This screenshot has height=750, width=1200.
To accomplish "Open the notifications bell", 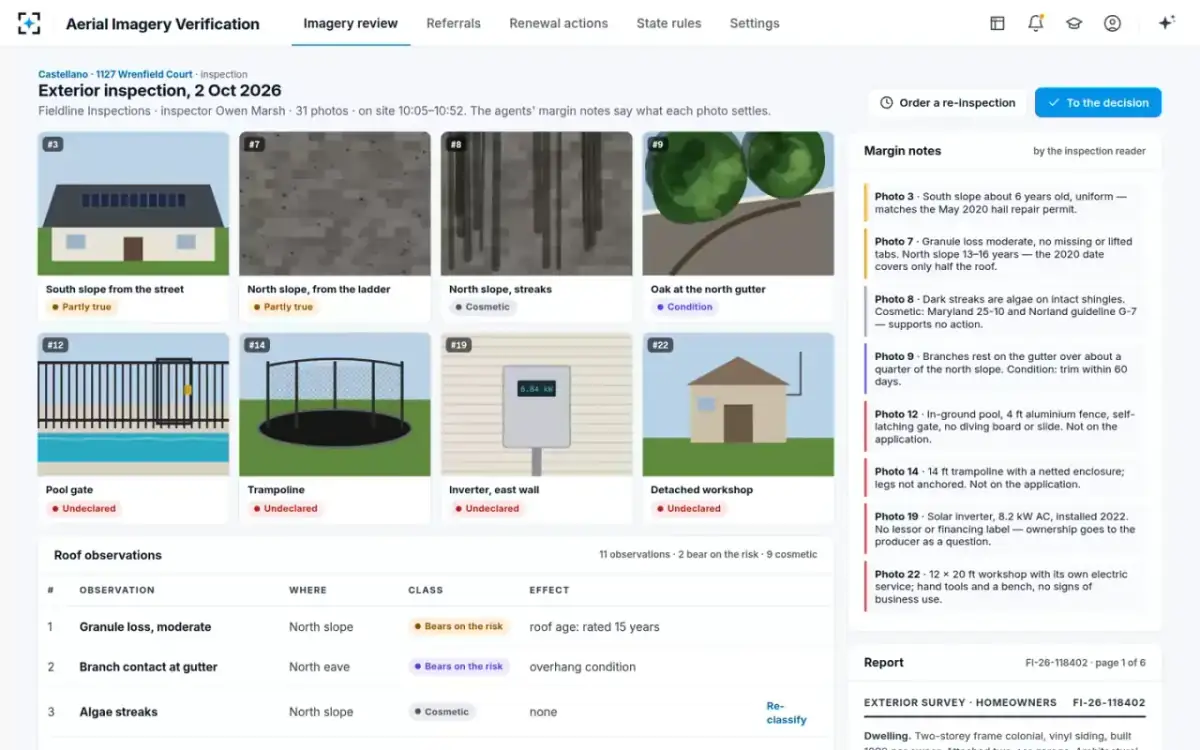I will tap(1036, 23).
